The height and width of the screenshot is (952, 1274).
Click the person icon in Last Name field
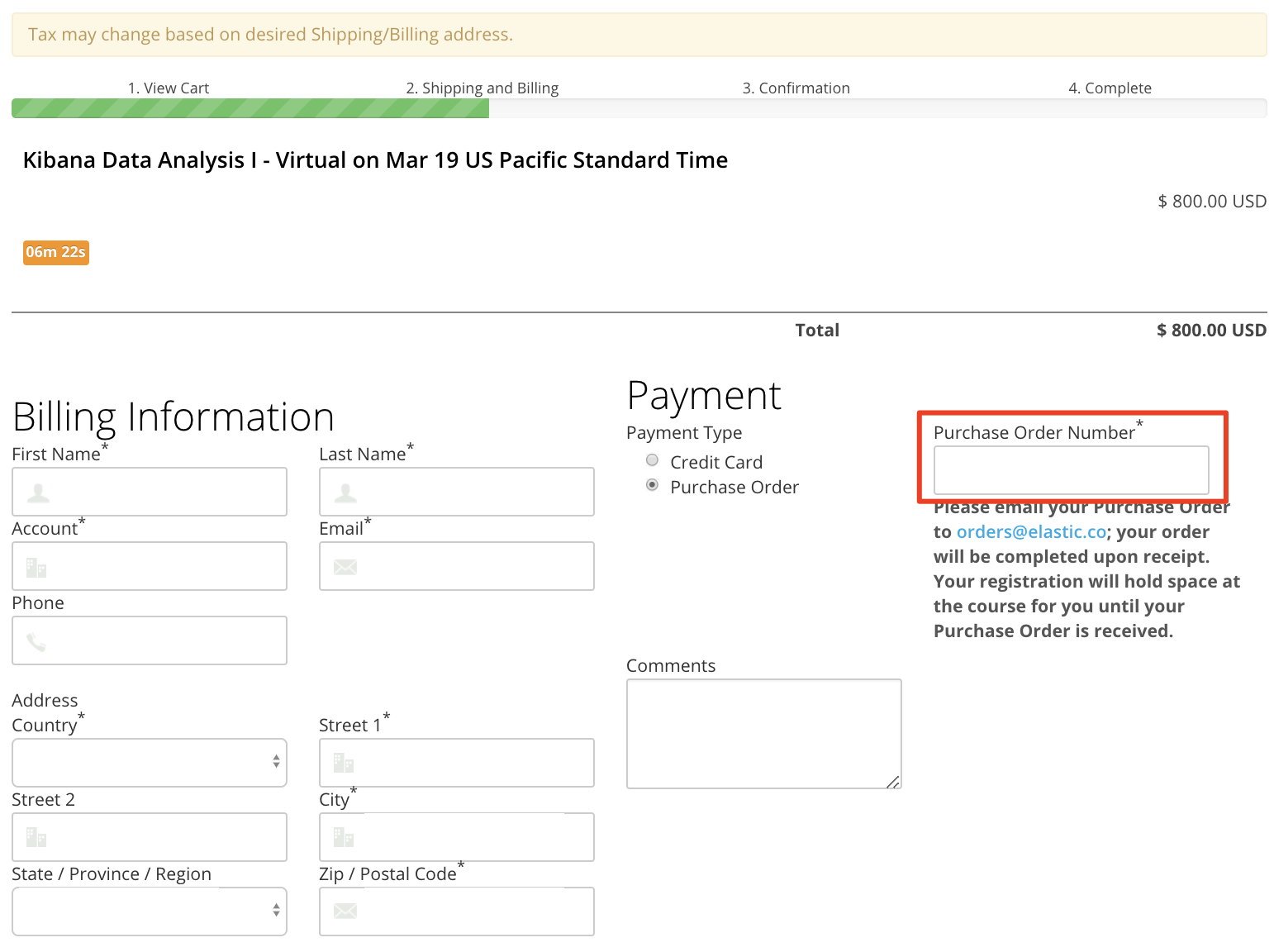[x=345, y=493]
